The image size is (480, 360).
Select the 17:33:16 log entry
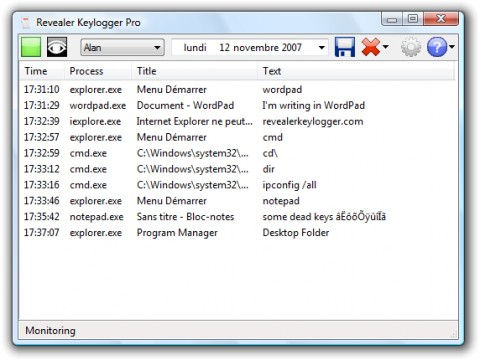click(x=238, y=185)
